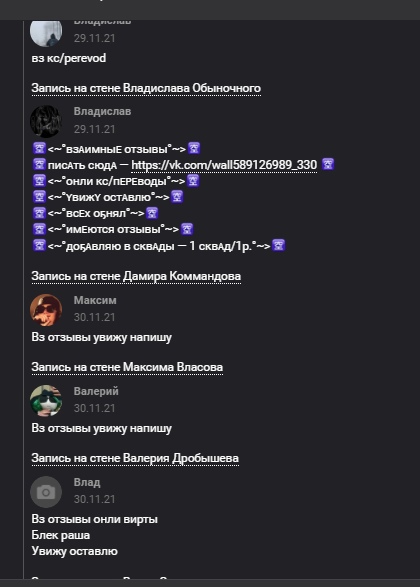Click the author name Влад
Viewport: 420px width, 587px height.
click(x=87, y=482)
